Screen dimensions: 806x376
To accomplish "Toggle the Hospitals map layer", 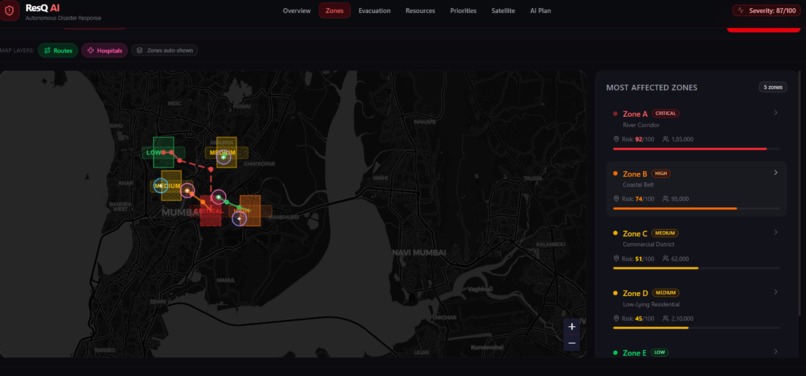I will click(104, 50).
